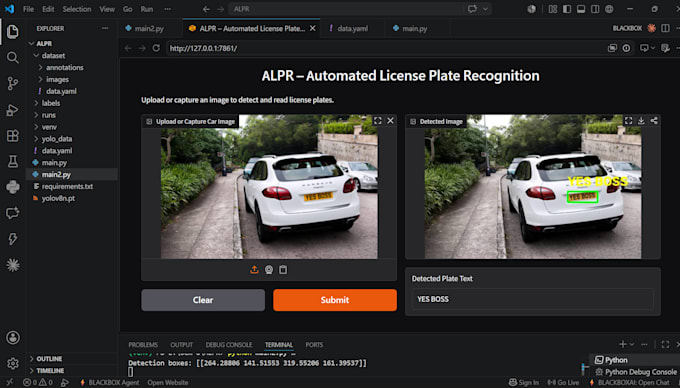
Task: View the Detected Image fullscreen
Action: 628,121
